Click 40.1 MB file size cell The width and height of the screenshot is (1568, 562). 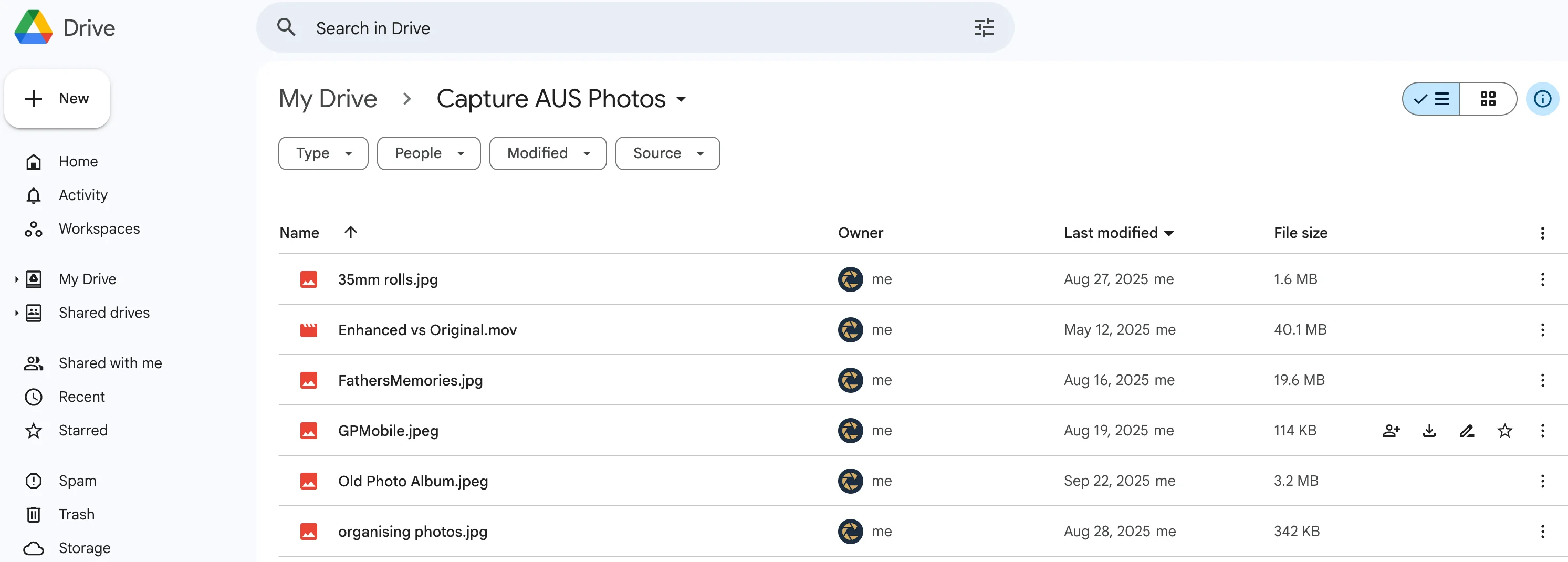[x=1300, y=329]
